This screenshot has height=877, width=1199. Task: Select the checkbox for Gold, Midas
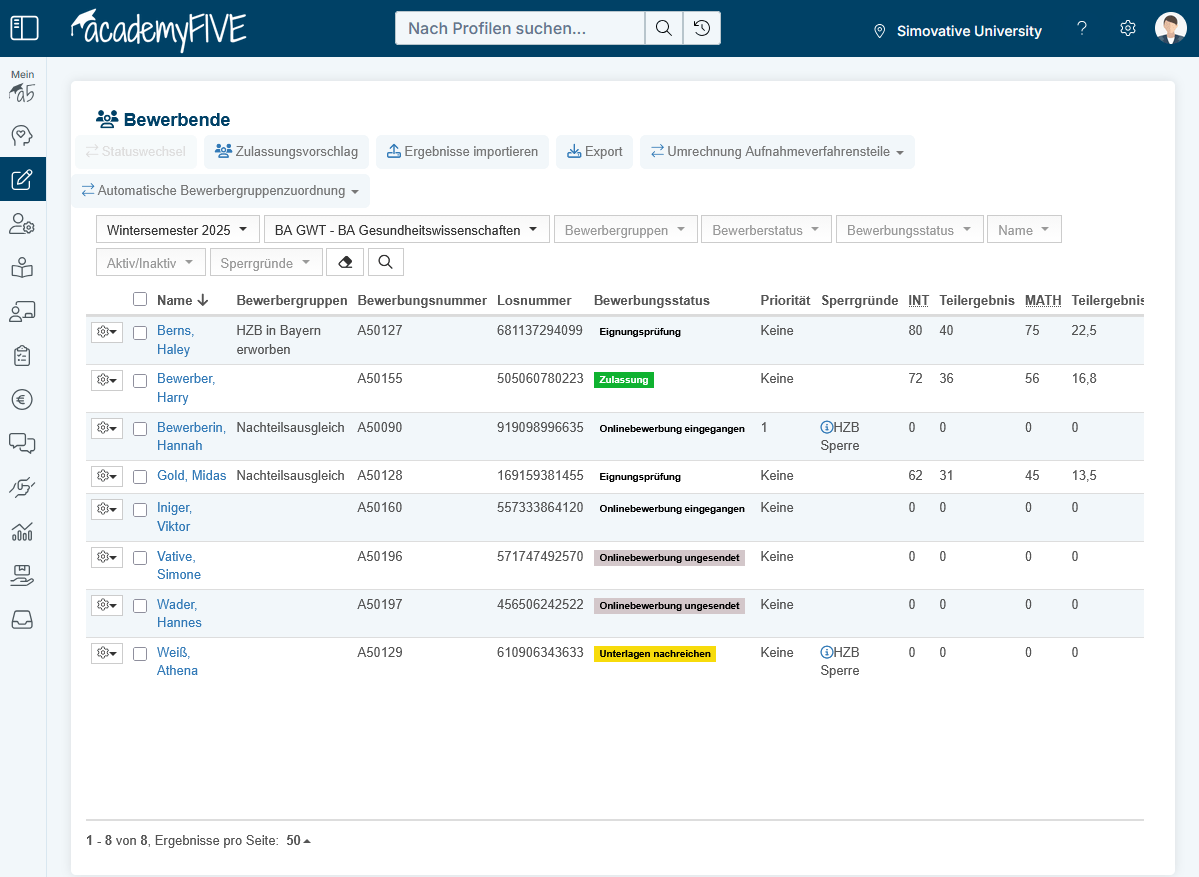pos(140,477)
